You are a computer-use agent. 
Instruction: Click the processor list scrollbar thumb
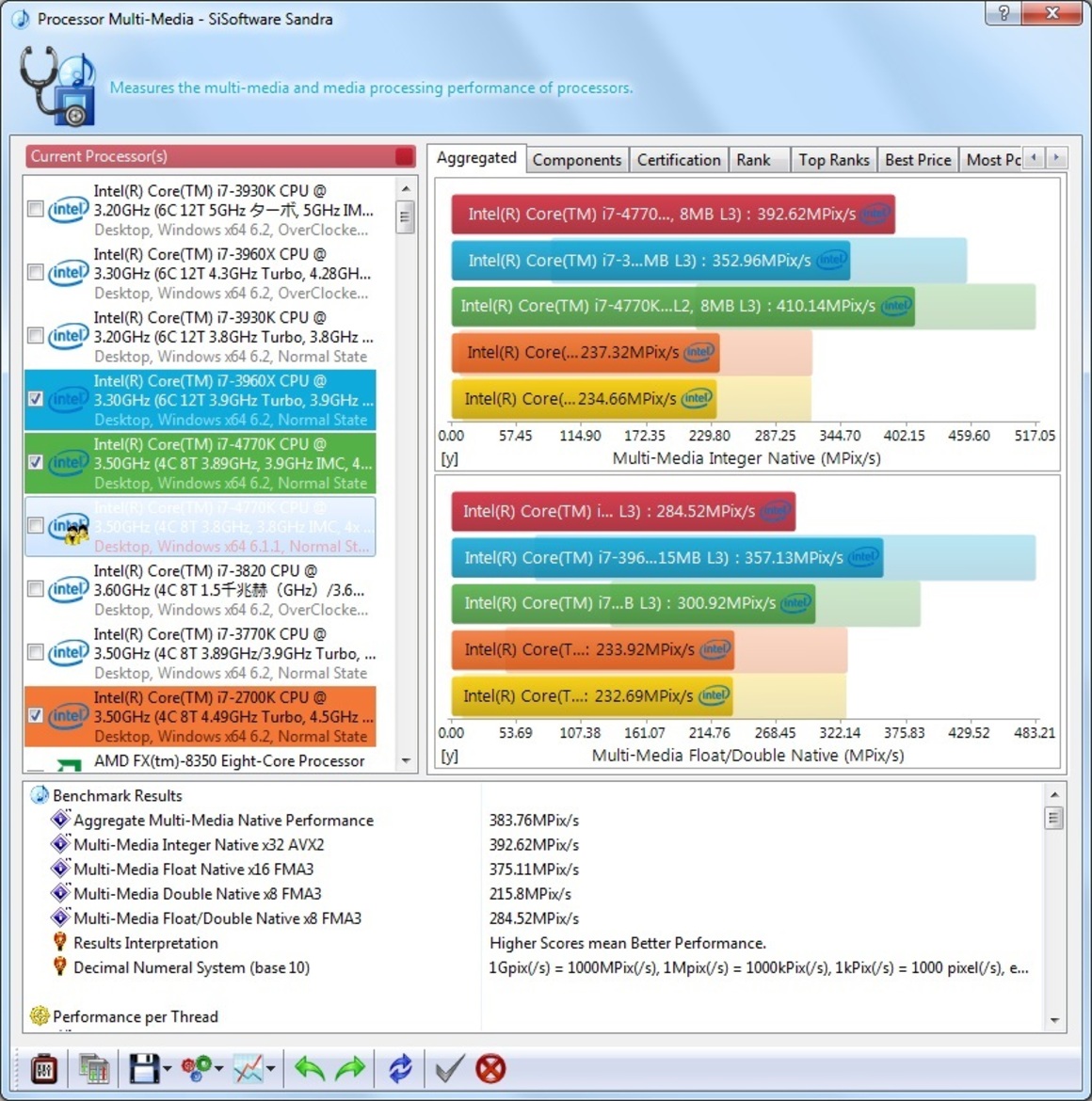[405, 217]
